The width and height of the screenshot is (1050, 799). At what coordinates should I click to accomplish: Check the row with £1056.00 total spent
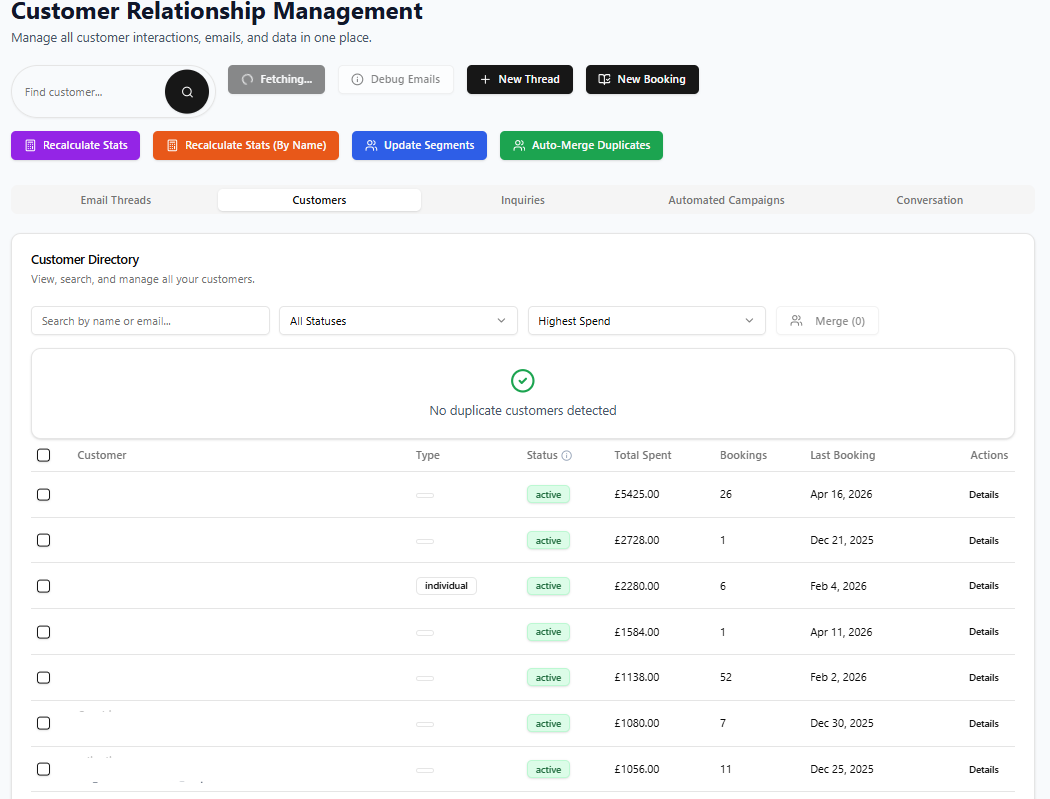pos(44,769)
